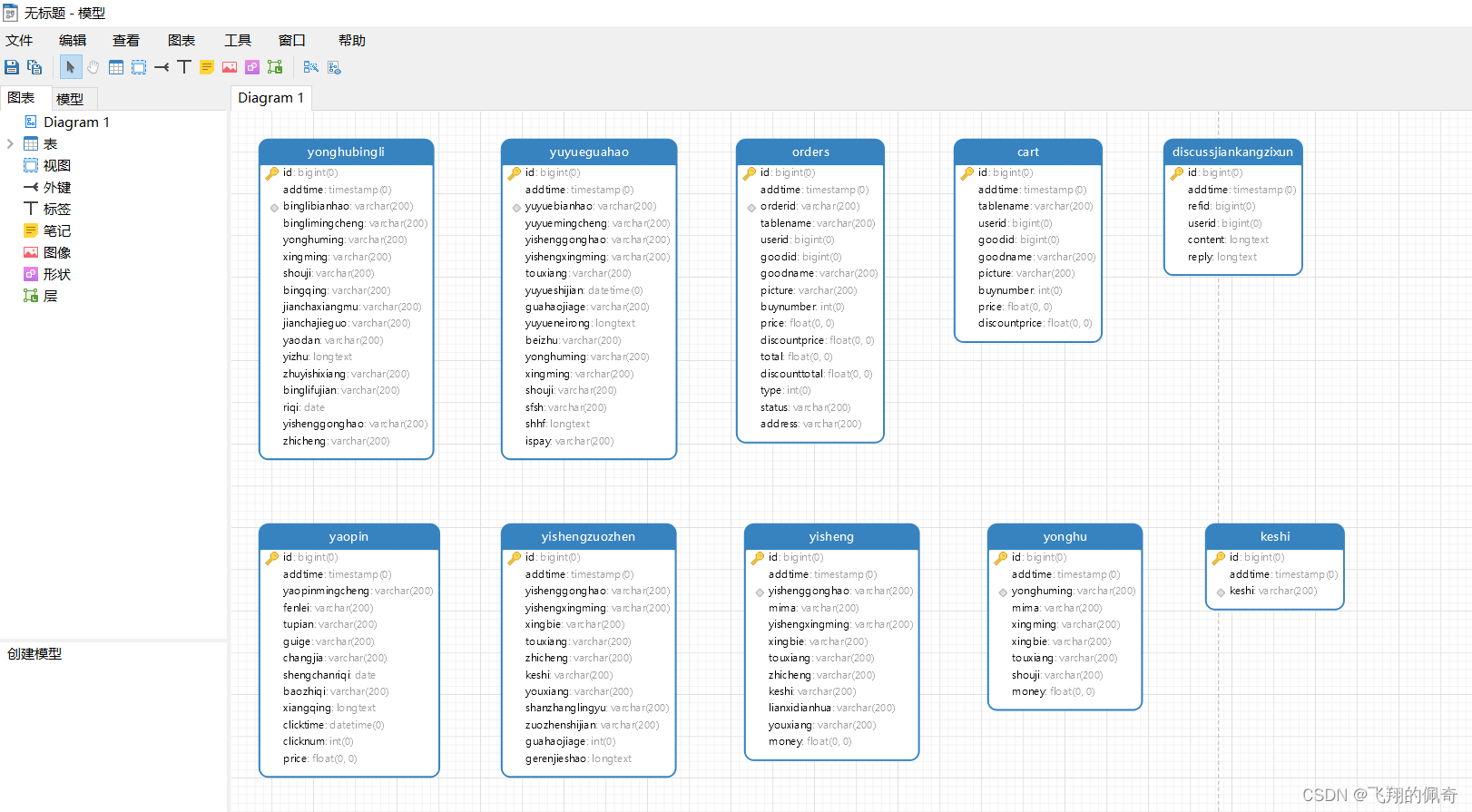Click the cart table header
Screen dimensions: 1472x812
(1028, 152)
